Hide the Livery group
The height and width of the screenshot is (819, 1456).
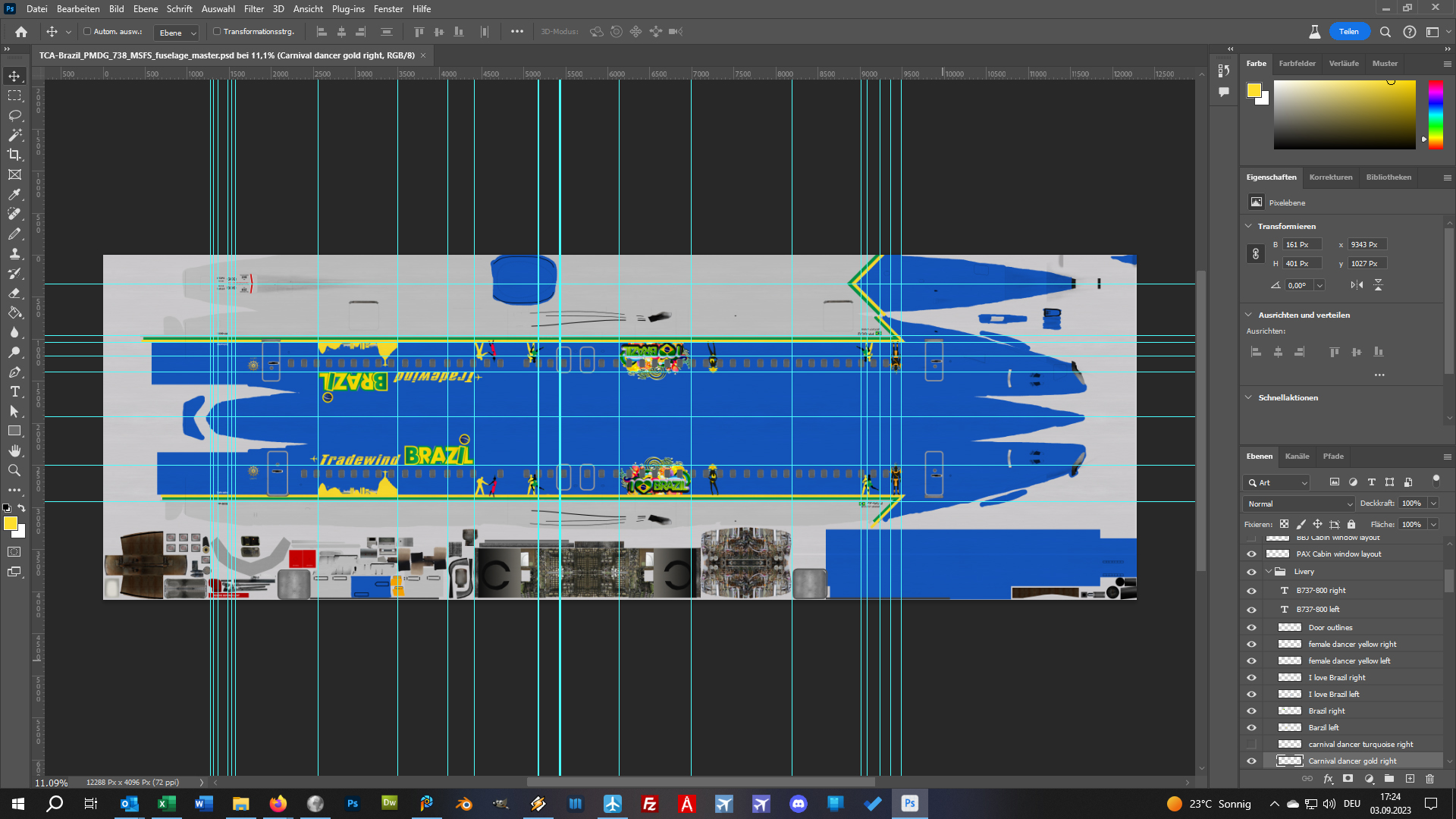pos(1251,572)
